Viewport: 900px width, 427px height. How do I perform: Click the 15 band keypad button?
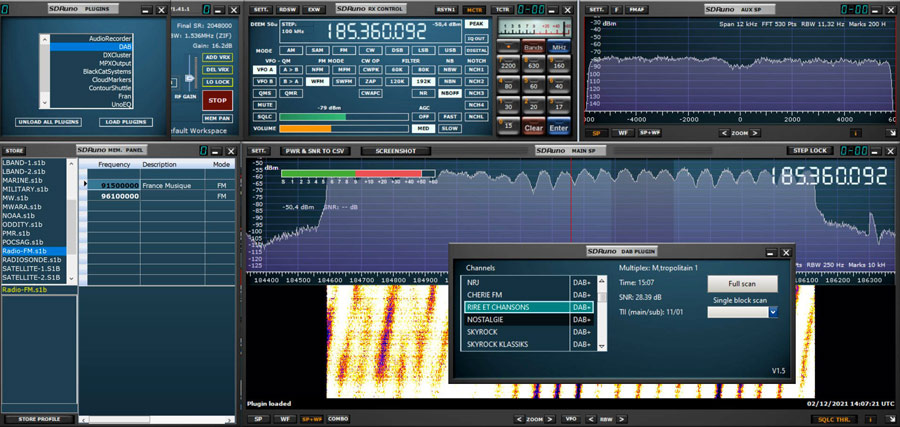pyautogui.click(x=507, y=126)
